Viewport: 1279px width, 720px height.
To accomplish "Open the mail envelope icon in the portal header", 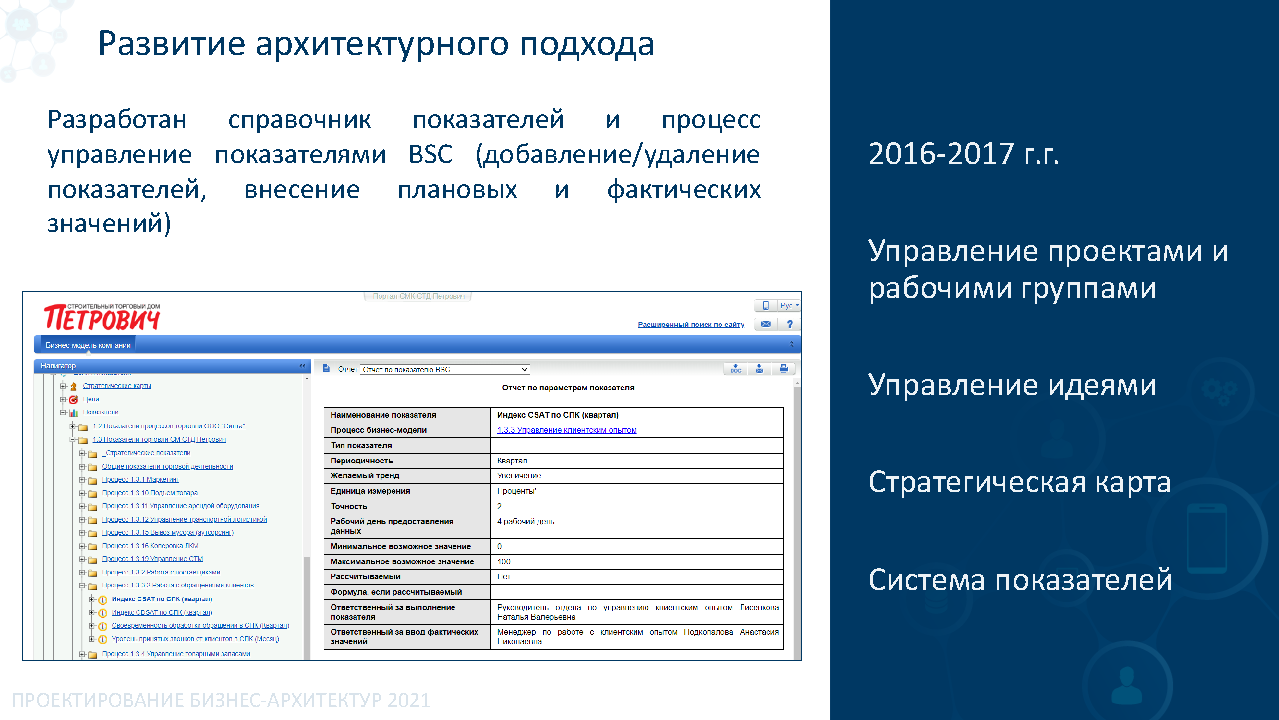I will [765, 324].
